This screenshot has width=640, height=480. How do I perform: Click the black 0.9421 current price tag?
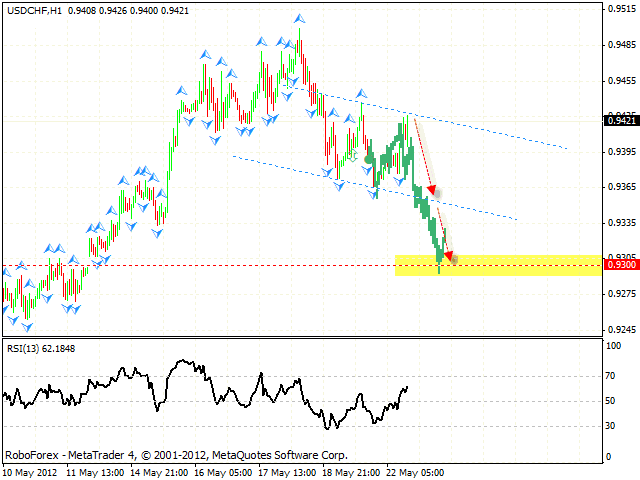pyautogui.click(x=617, y=121)
